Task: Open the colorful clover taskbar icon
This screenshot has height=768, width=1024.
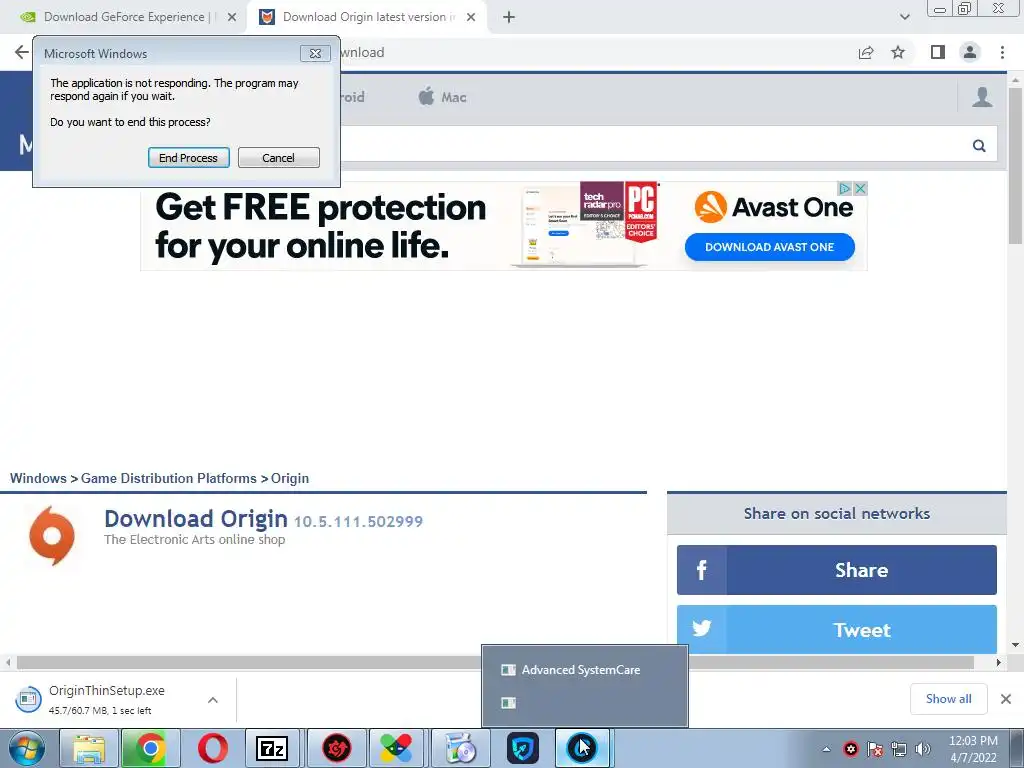Action: [396, 748]
